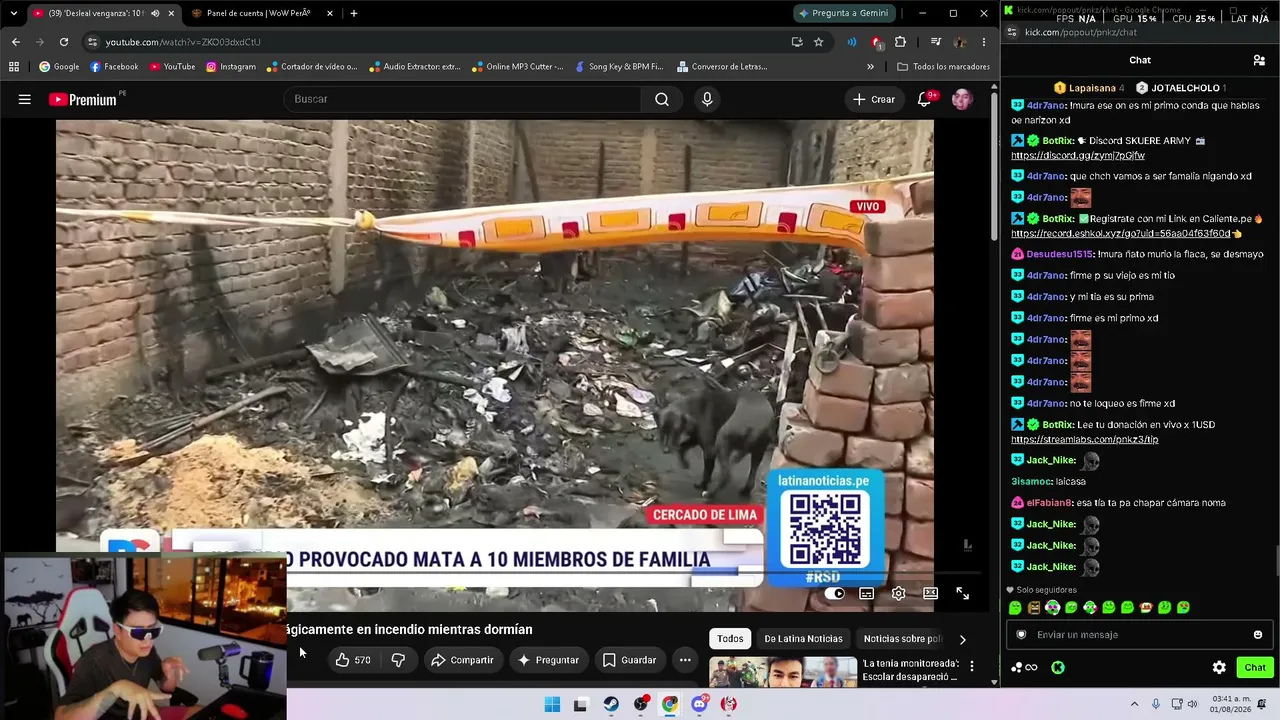Toggle autoplay switch in the player
The height and width of the screenshot is (720, 1280).
836,594
